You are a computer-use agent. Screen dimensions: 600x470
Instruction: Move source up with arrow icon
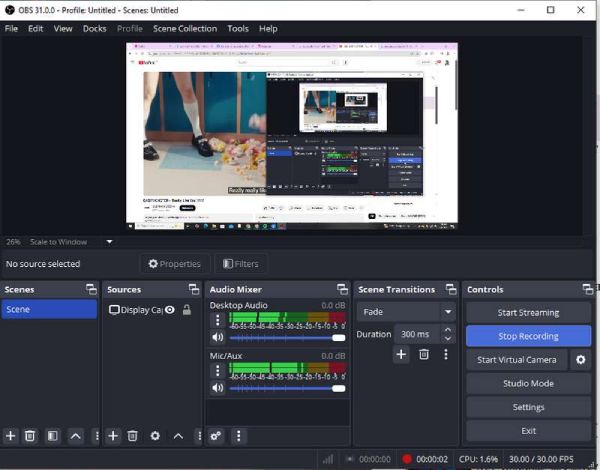point(178,436)
